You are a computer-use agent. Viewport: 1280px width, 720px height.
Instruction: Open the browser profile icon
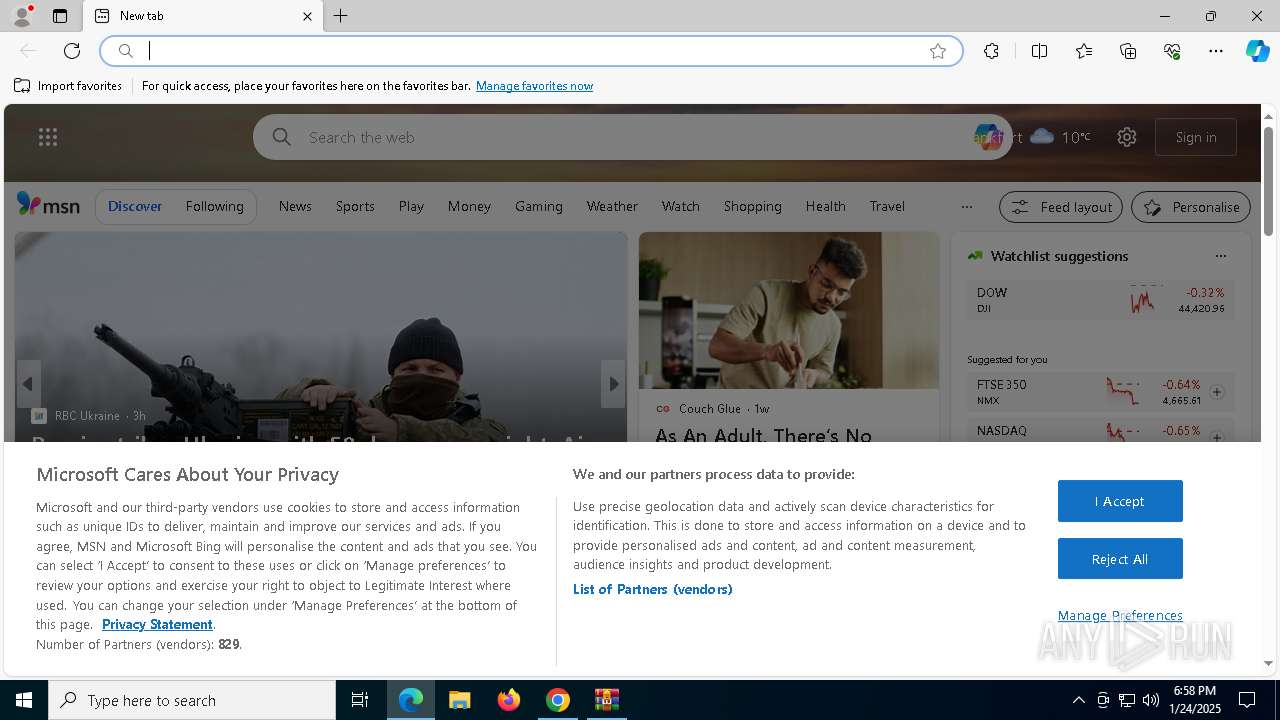coord(22,16)
